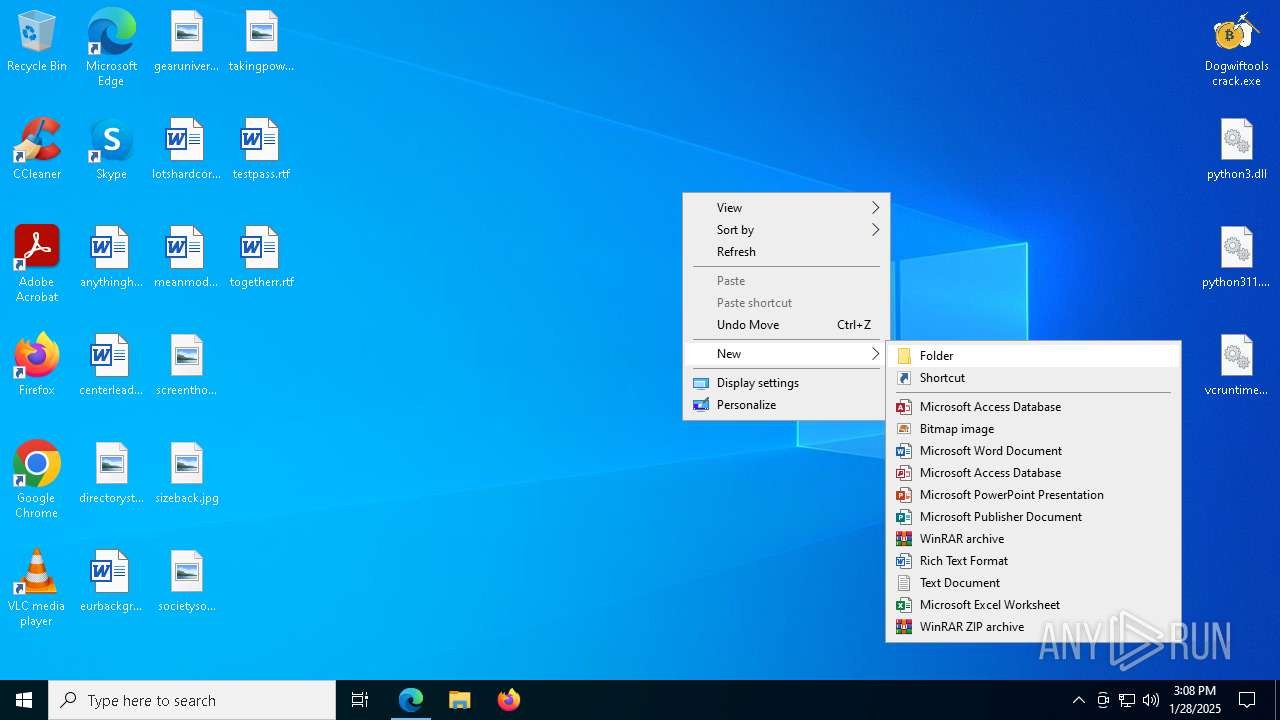Open Personalize from the context menu
The image size is (1280, 720).
tap(786, 405)
